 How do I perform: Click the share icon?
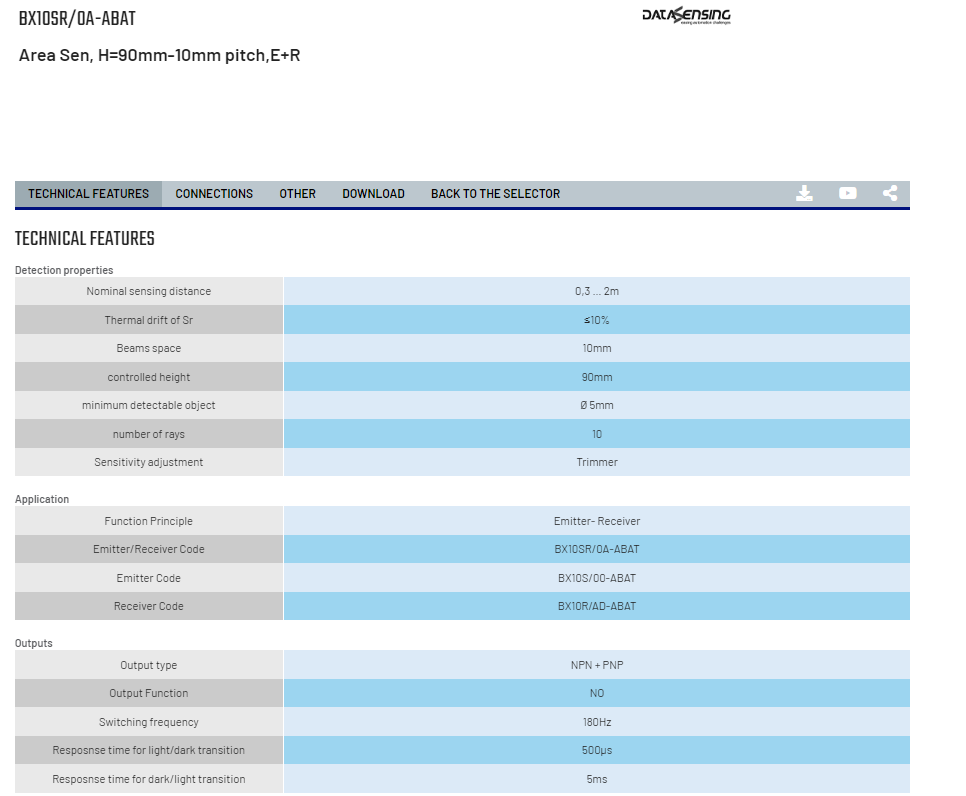(x=890, y=193)
